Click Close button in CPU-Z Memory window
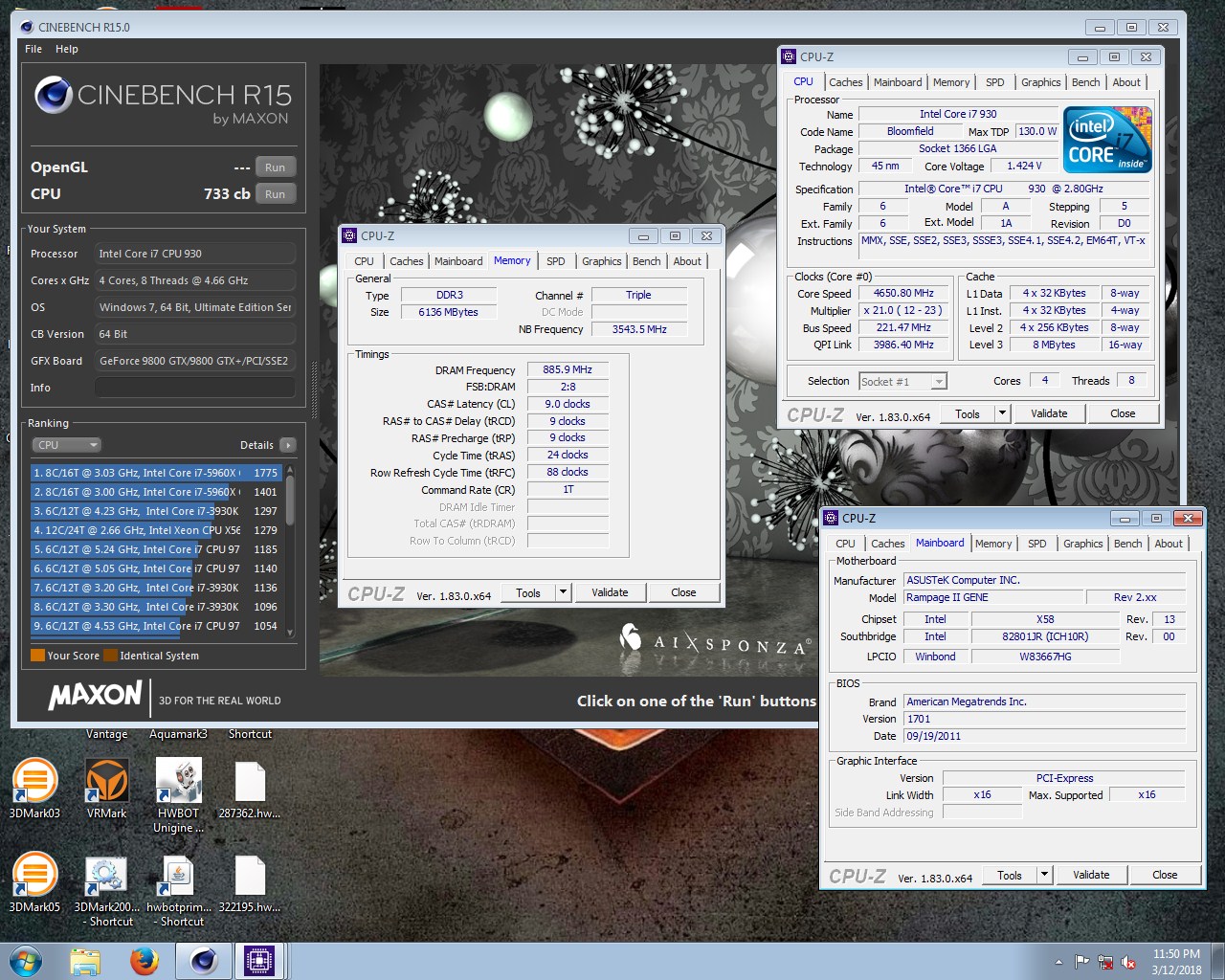 [683, 592]
